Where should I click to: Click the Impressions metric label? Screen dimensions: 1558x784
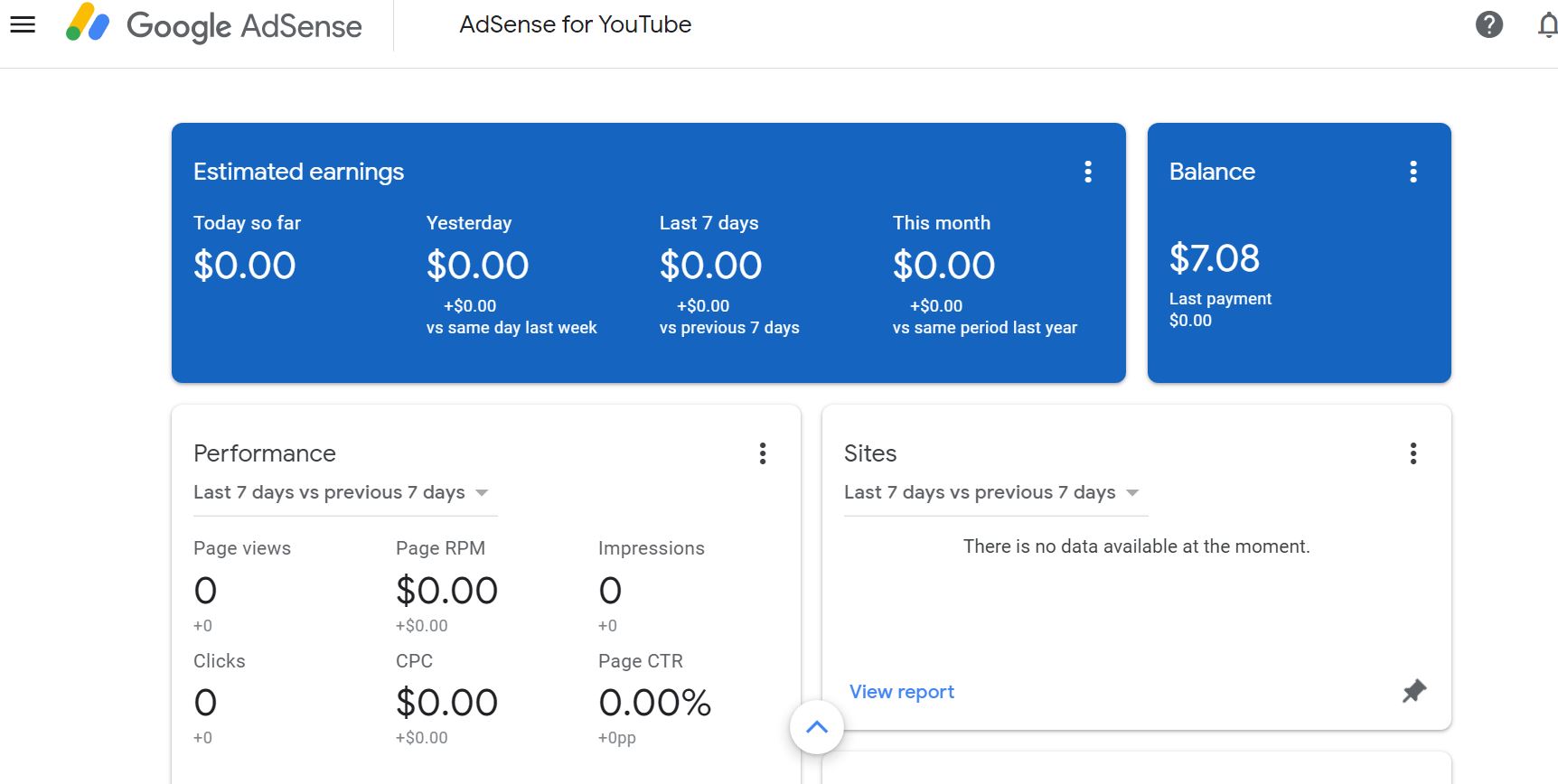(x=652, y=548)
